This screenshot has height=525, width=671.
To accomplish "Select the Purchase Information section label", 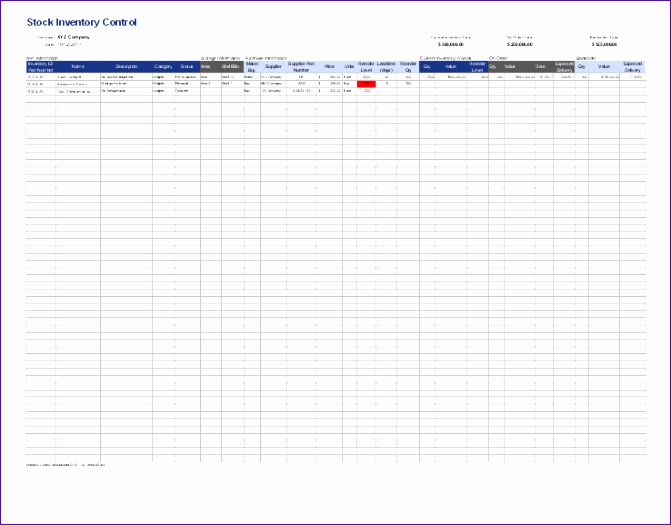I will point(266,58).
